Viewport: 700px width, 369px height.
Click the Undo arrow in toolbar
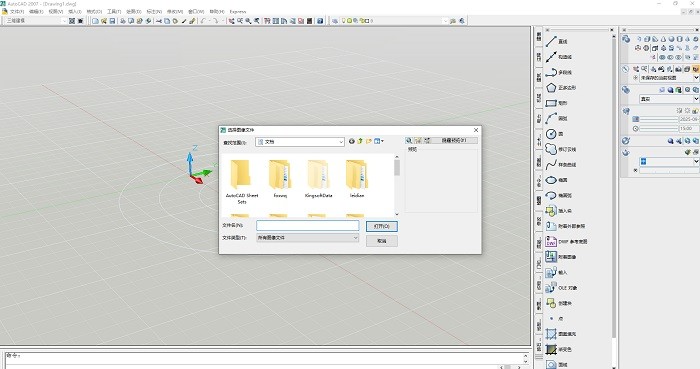[x=203, y=21]
